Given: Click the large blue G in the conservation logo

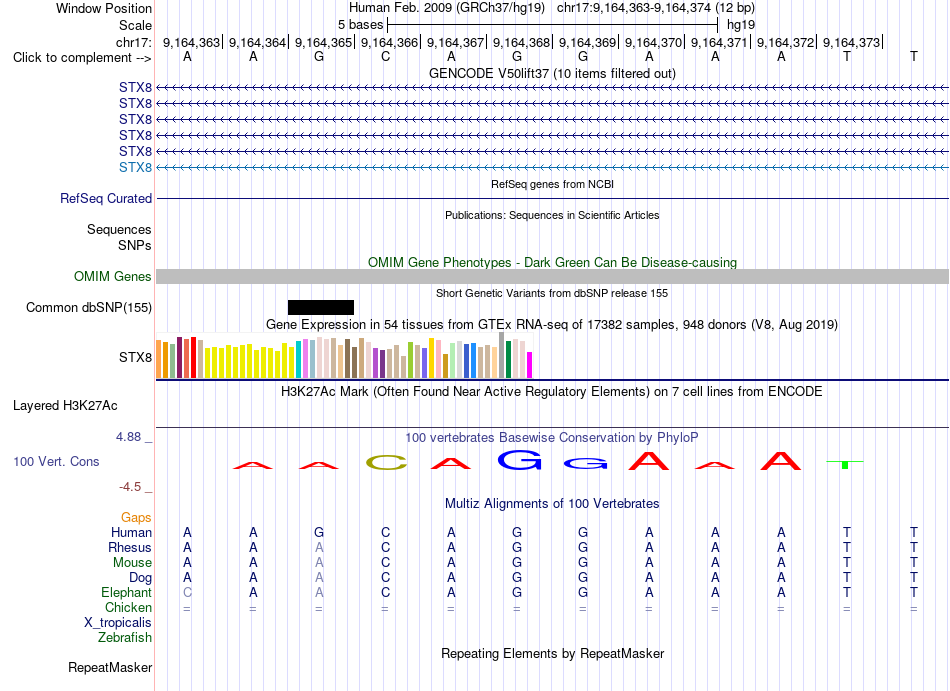Looking at the screenshot, I should click(x=519, y=460).
